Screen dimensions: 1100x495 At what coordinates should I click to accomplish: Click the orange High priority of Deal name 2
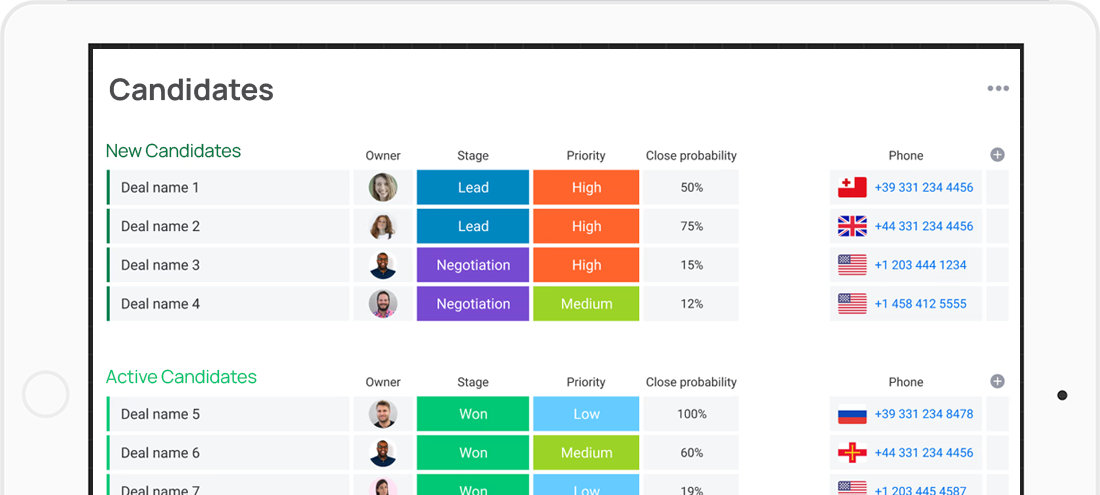586,226
